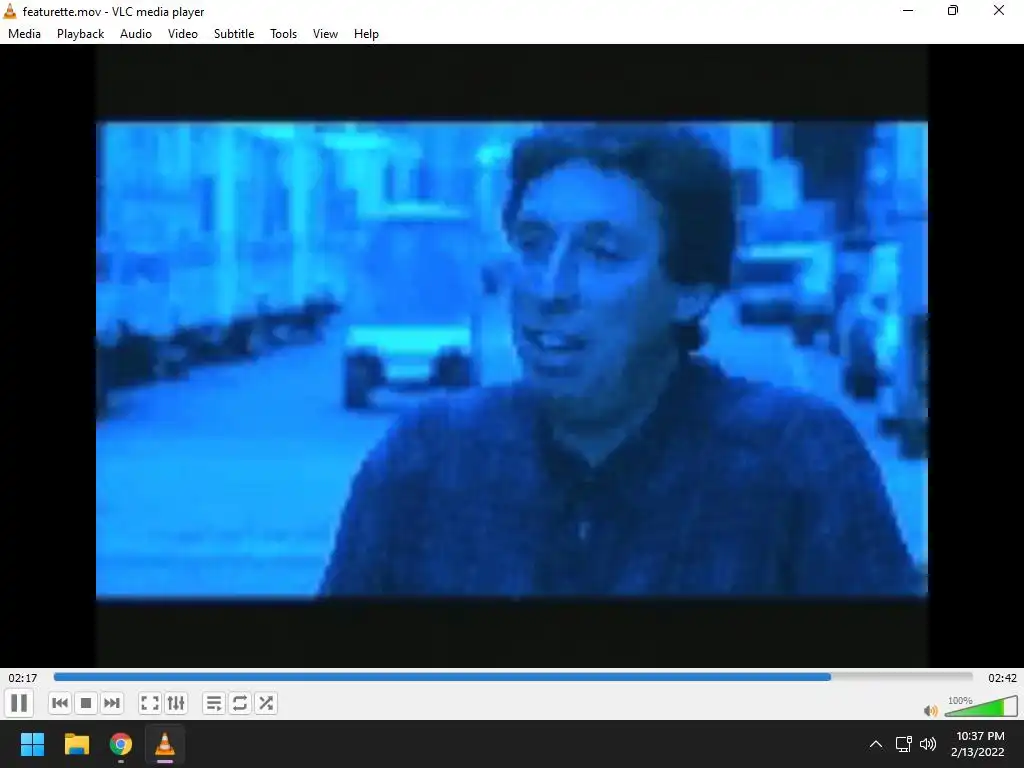
Task: Skip to next media in playlist
Action: [x=112, y=703]
